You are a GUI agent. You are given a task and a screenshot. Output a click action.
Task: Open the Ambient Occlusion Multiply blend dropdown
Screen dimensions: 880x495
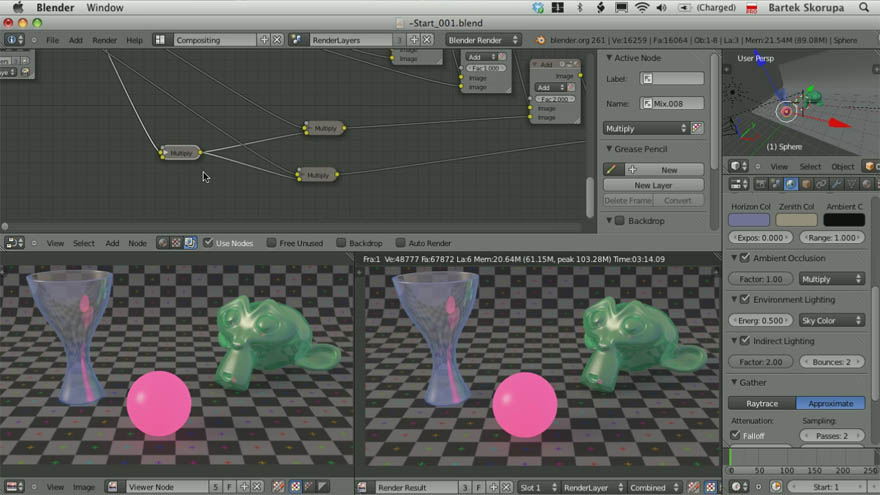[831, 279]
